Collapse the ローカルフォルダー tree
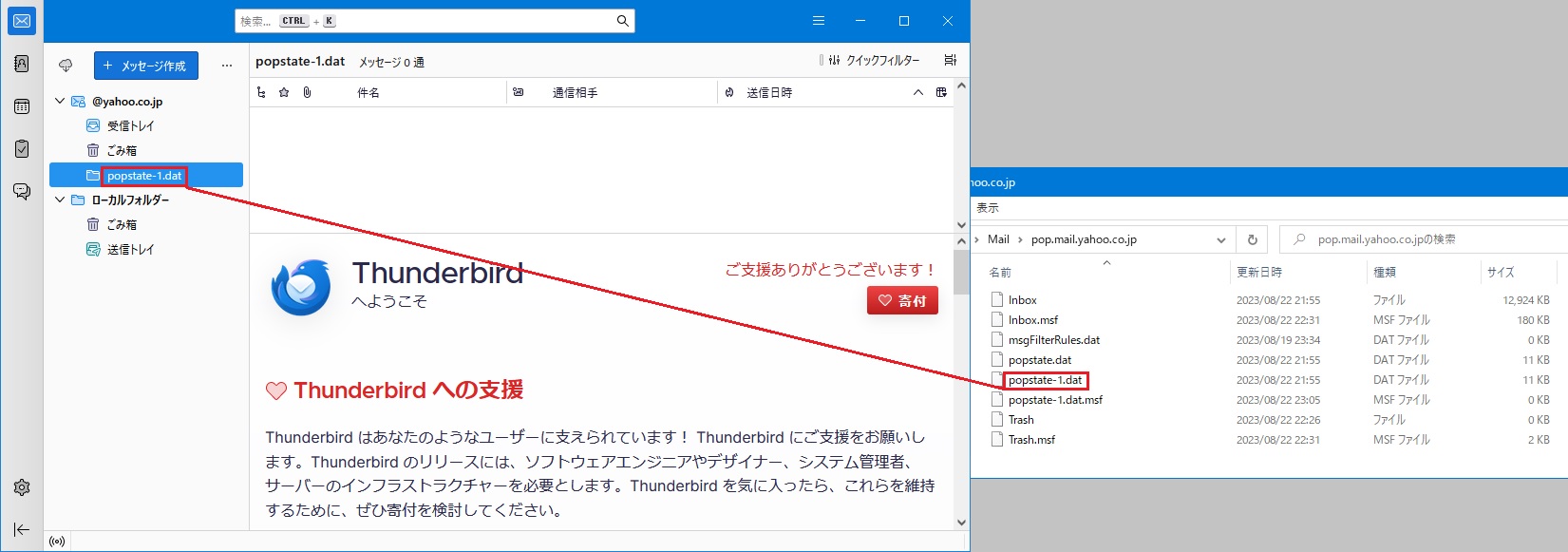Image resolution: width=1568 pixels, height=552 pixels. click(60, 200)
